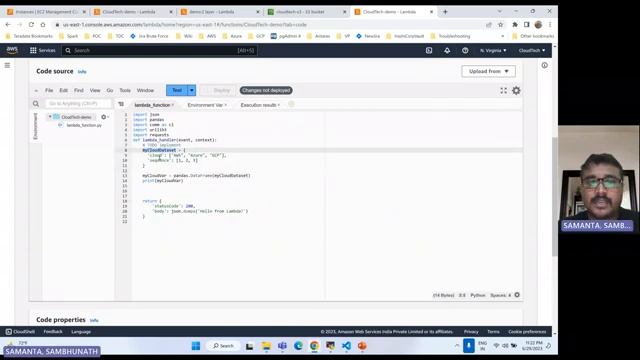Open Microsoft Edge from the taskbar

coord(298,346)
